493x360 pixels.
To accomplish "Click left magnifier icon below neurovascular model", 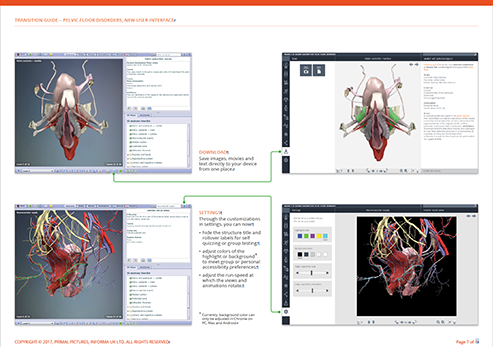I will (x=438, y=322).
